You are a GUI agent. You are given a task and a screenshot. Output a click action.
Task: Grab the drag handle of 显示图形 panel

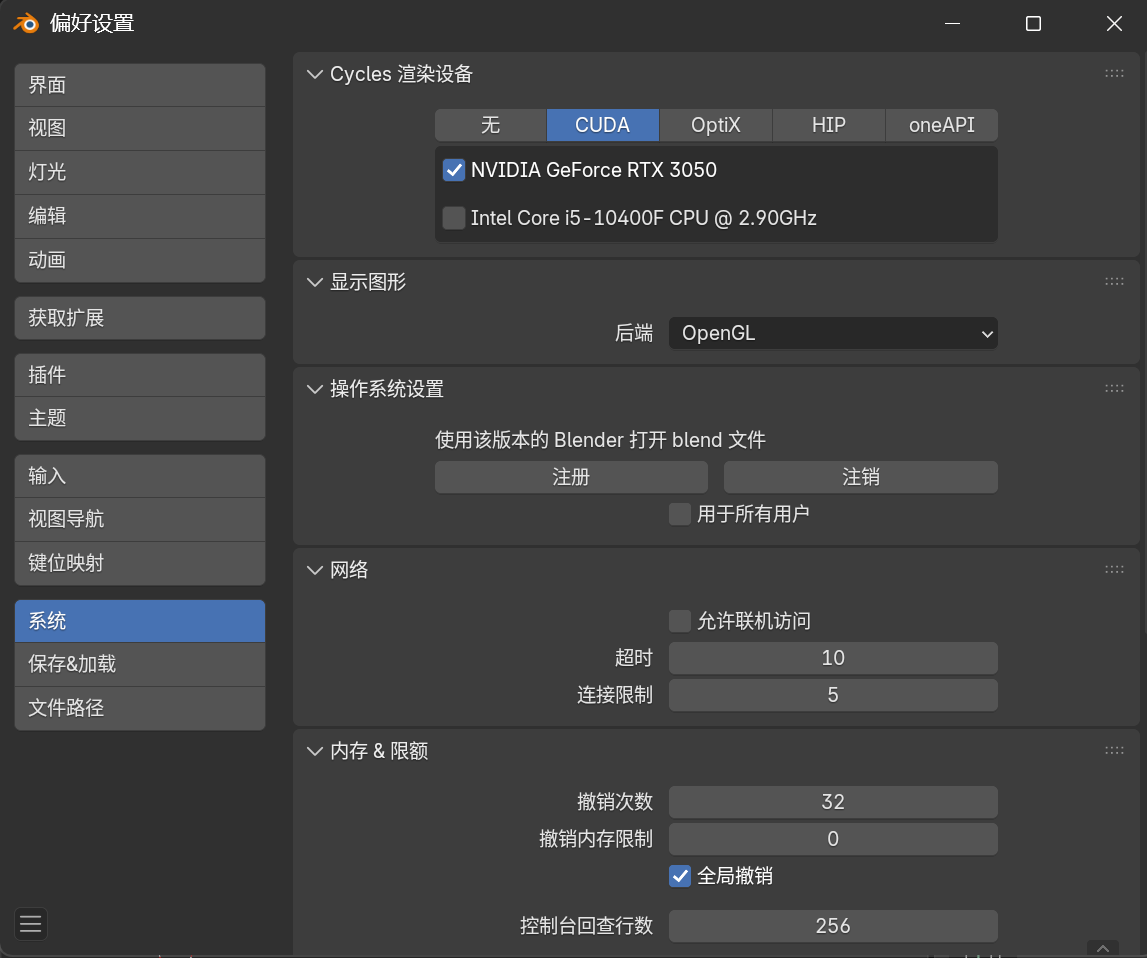click(x=1114, y=281)
